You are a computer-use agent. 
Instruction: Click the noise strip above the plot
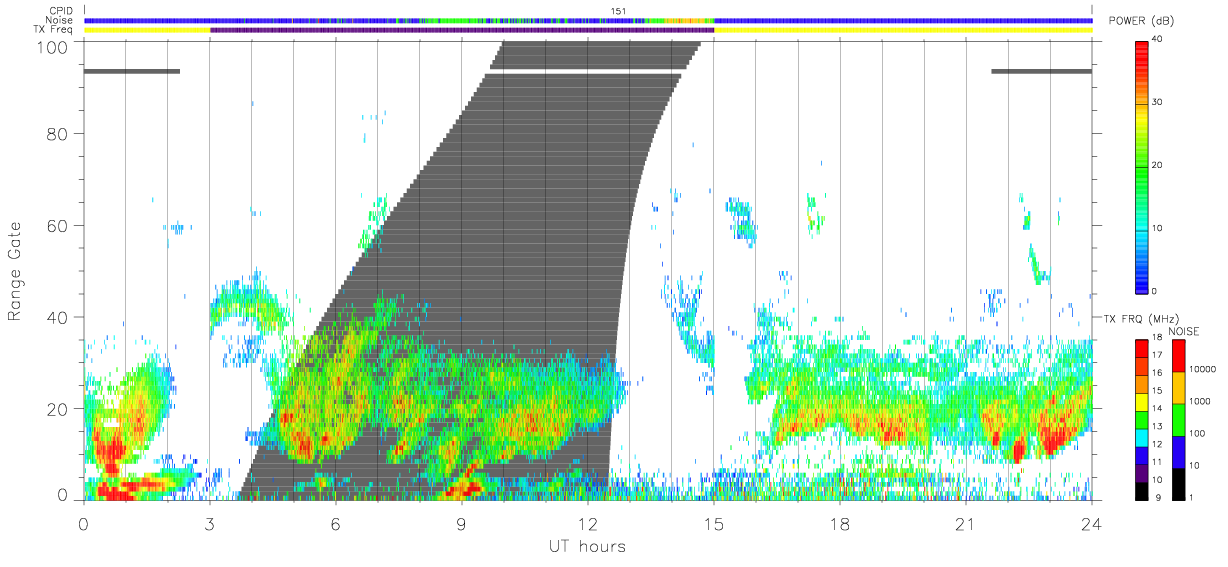point(588,20)
